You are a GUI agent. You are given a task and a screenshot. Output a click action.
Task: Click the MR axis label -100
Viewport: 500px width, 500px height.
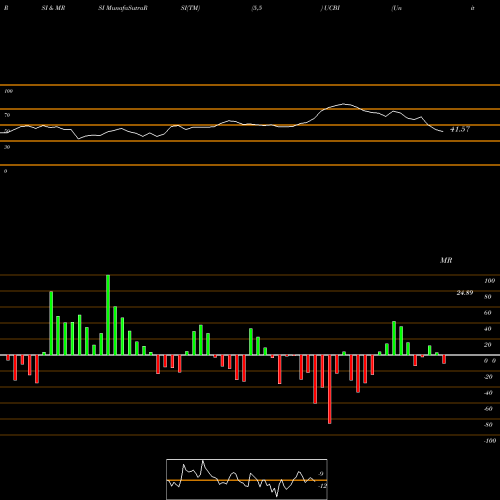[x=490, y=441]
